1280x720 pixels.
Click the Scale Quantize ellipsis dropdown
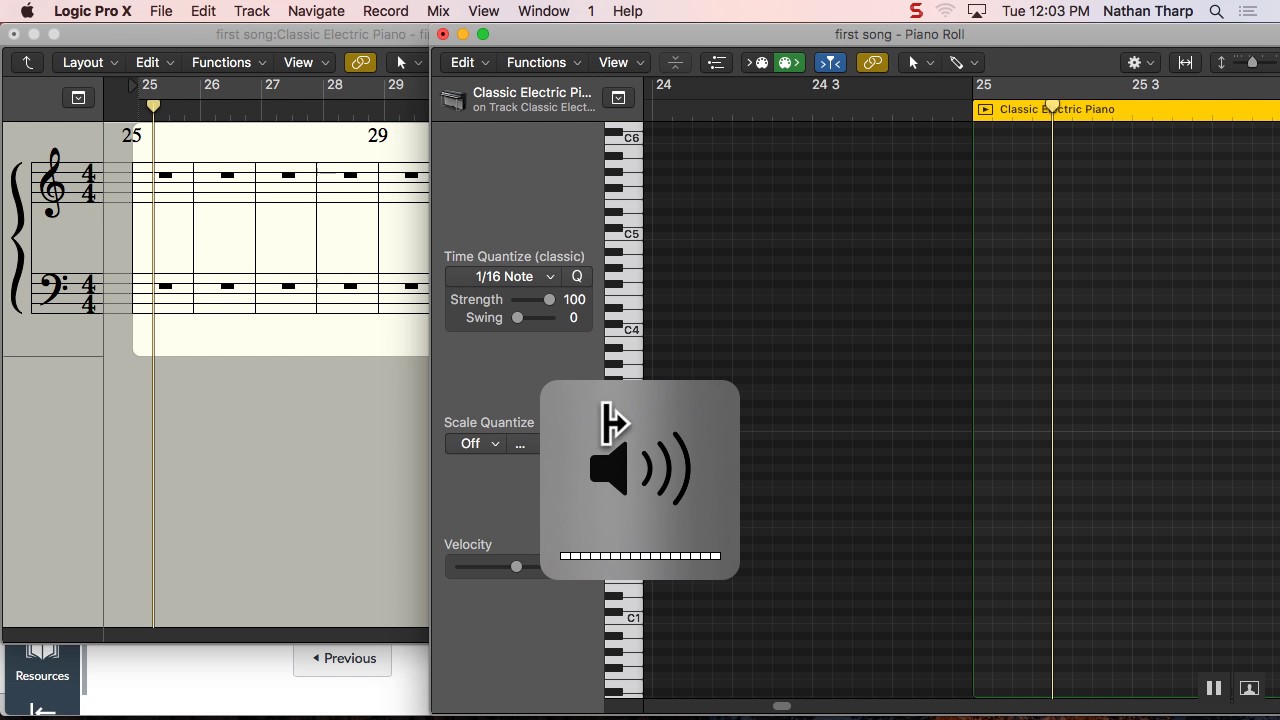click(521, 443)
